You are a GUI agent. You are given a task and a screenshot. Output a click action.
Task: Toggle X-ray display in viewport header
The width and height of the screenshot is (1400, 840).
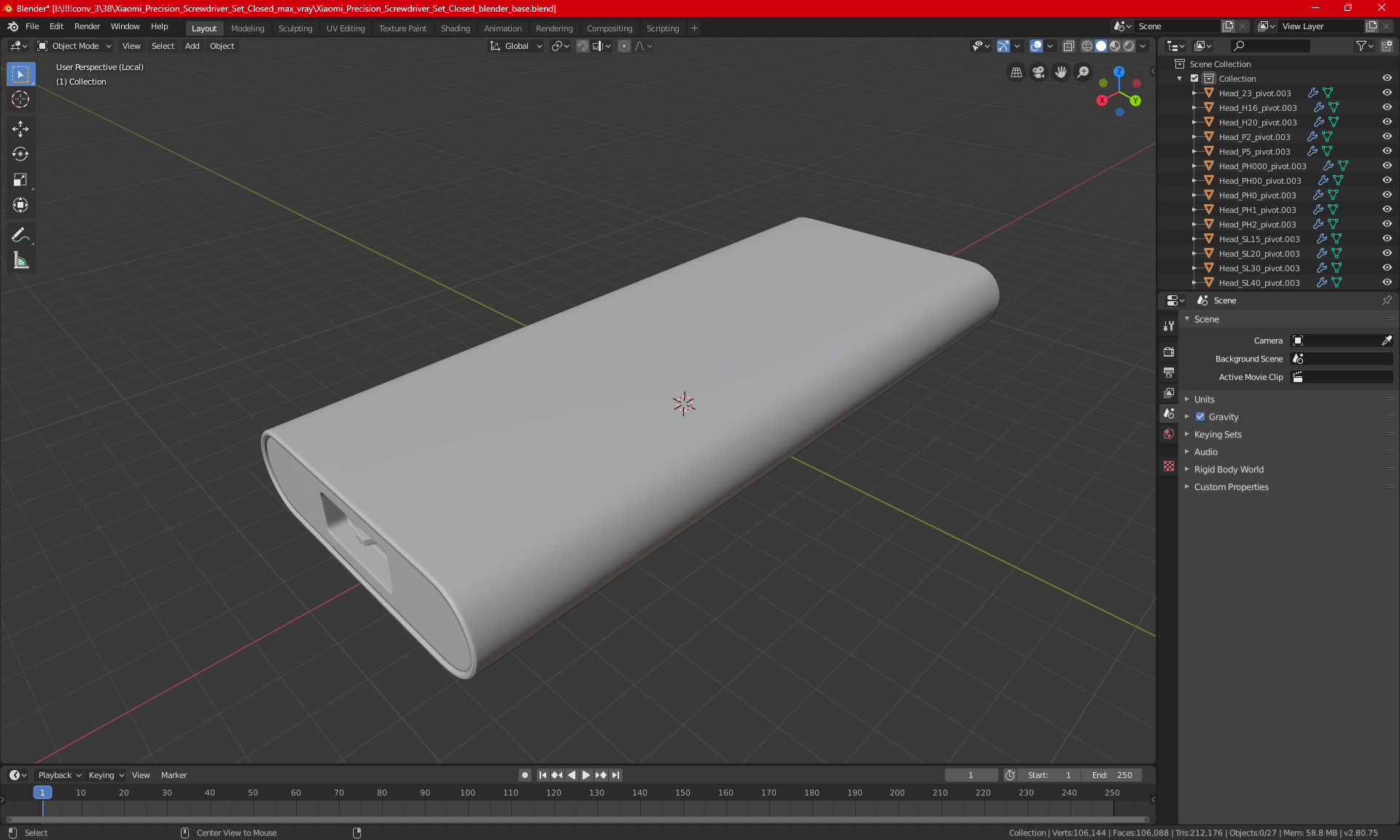(x=1068, y=46)
